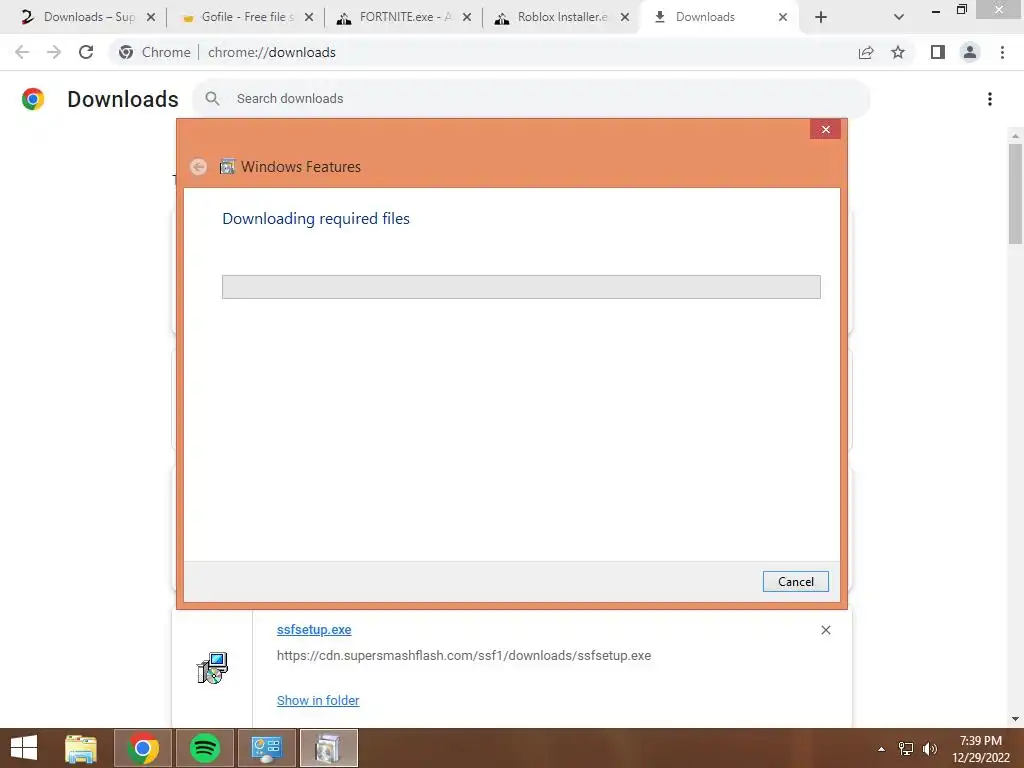Open Chrome from the taskbar
This screenshot has width=1024, height=768.
tap(143, 748)
